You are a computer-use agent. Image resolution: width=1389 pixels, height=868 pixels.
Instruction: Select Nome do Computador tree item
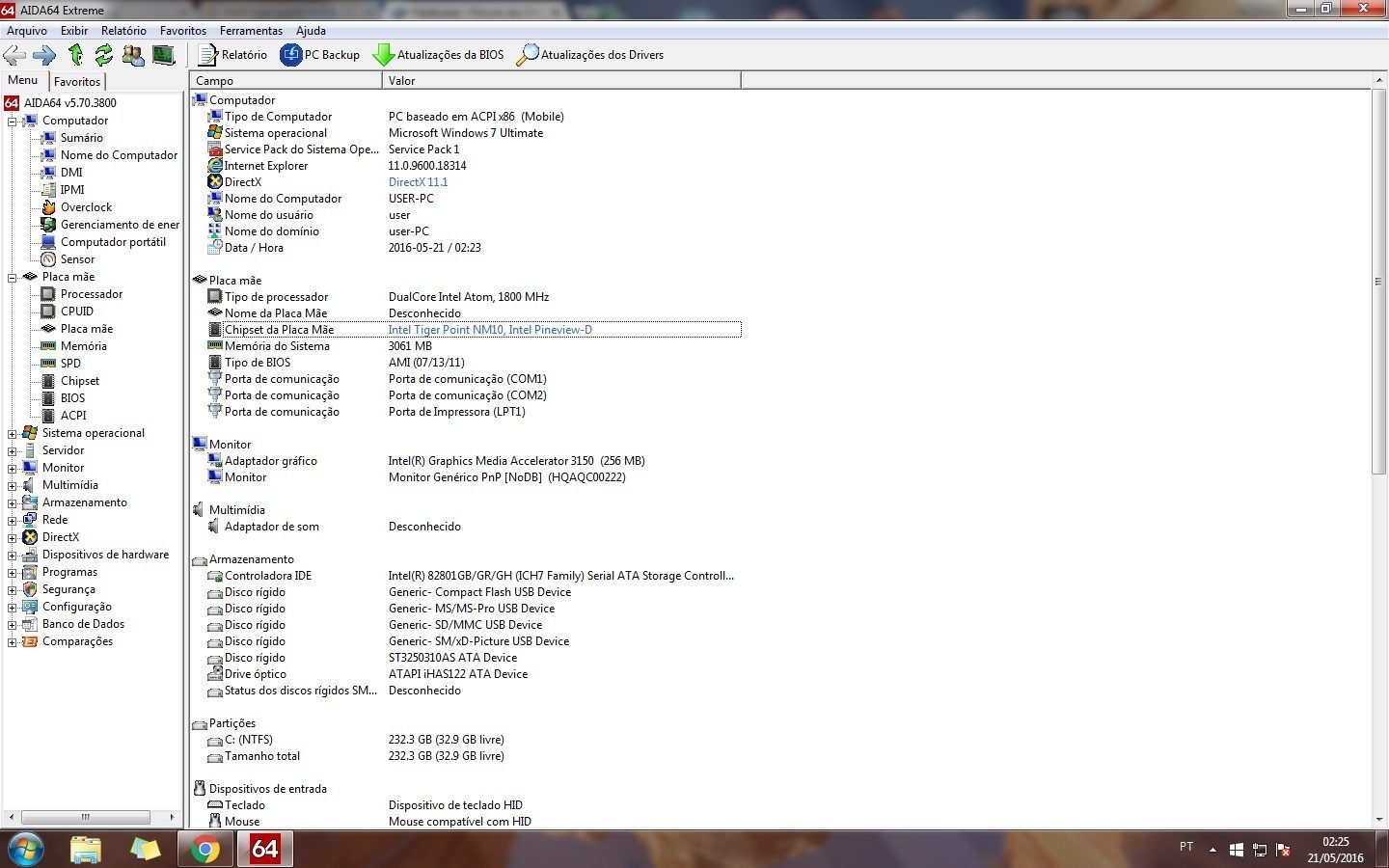click(x=119, y=155)
